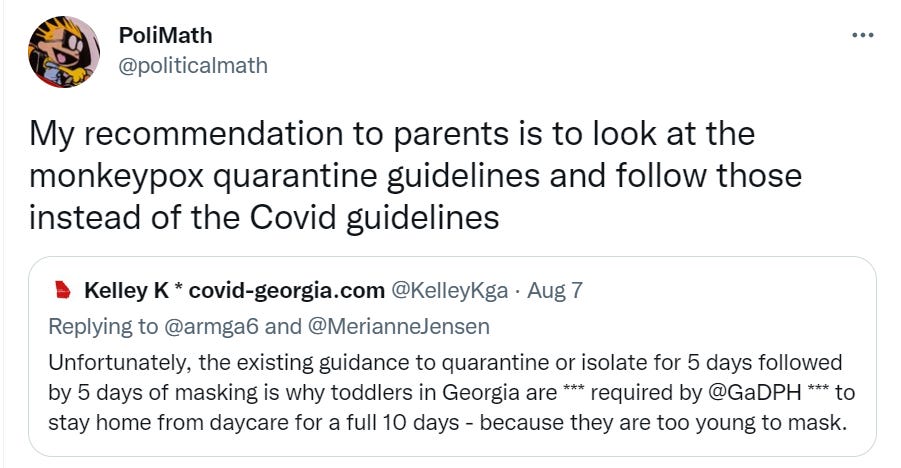The width and height of the screenshot is (901, 468).
Task: Open Kelley K * covid-georgia.com profile name
Action: pyautogui.click(x=235, y=291)
